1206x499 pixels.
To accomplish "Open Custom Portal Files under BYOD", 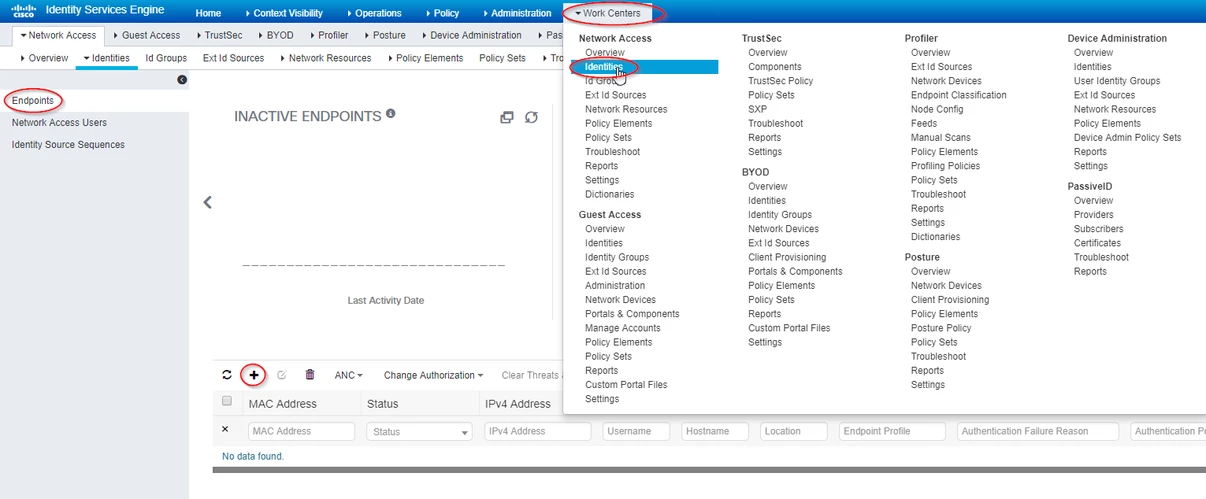I will [x=789, y=328].
